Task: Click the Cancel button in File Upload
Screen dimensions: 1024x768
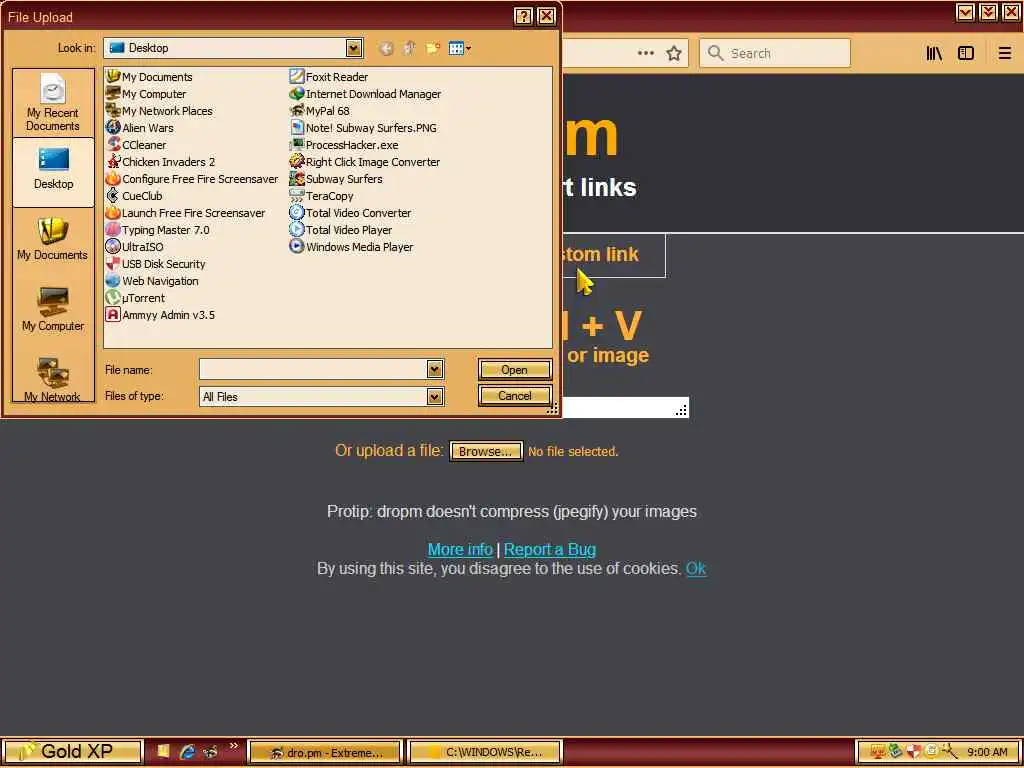Action: point(515,396)
